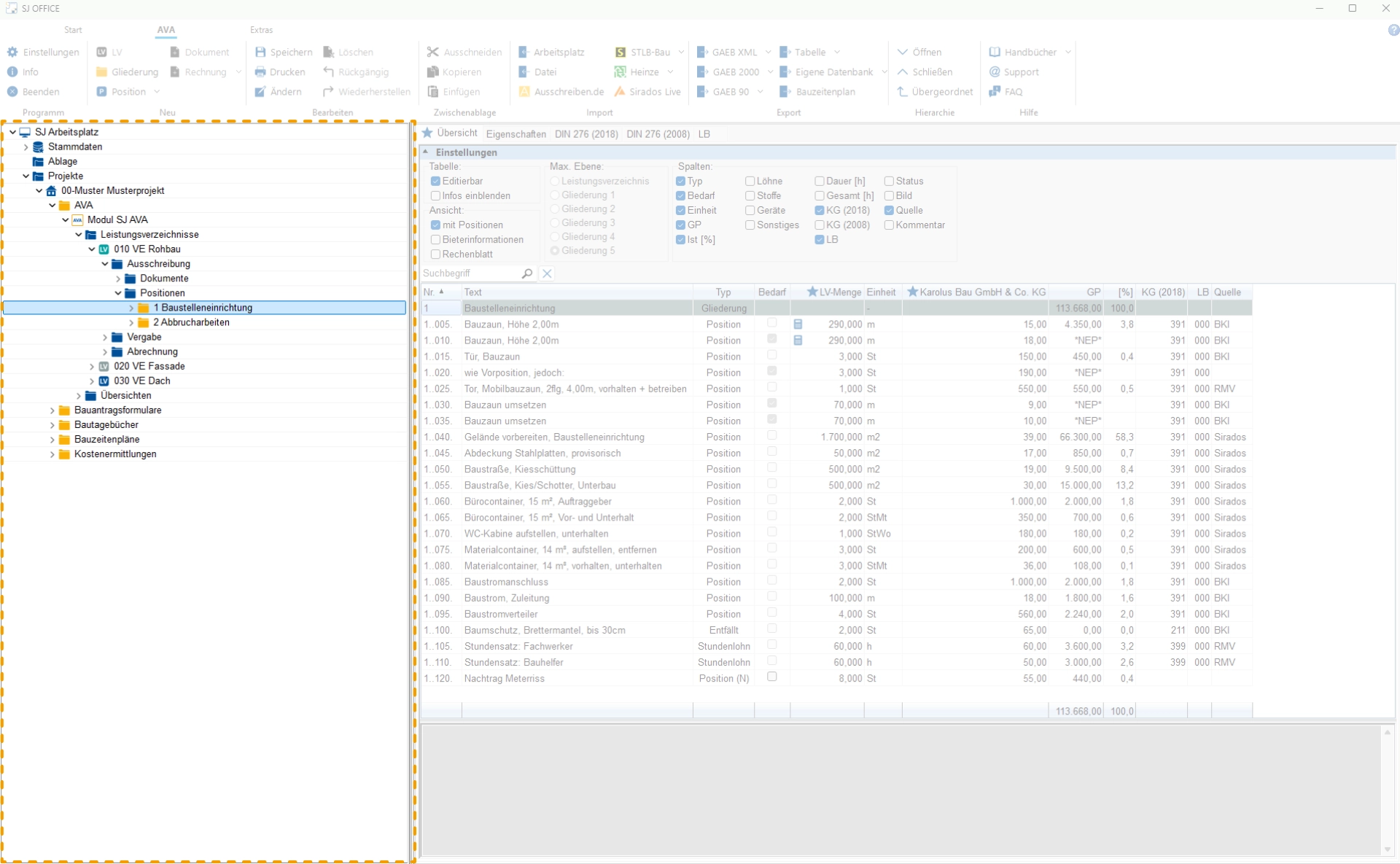This screenshot has height=864, width=1400.
Task: Toggle the Kommentar column checkbox
Action: [x=889, y=225]
